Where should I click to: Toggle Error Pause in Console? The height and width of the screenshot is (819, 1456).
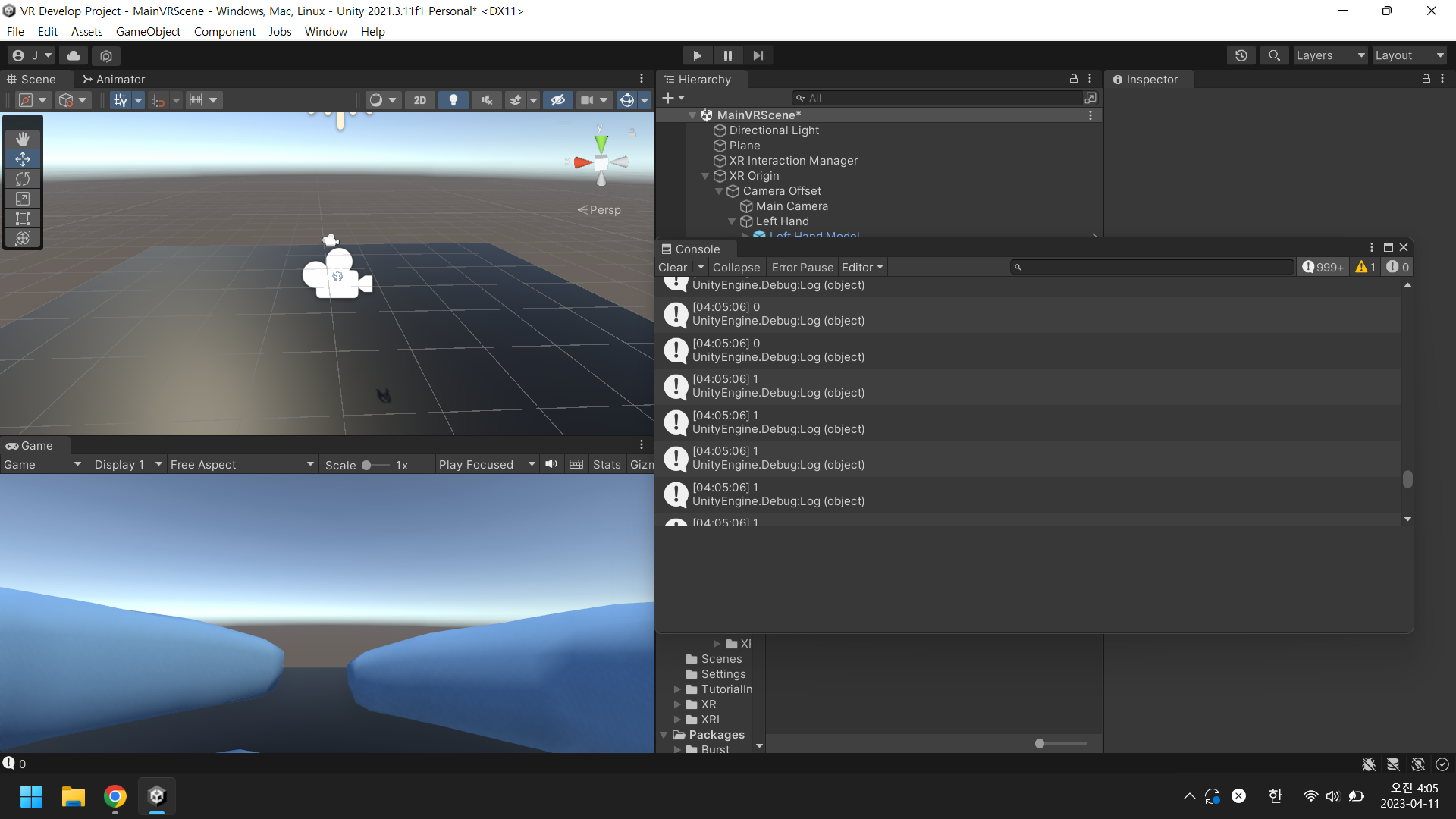pyautogui.click(x=802, y=267)
